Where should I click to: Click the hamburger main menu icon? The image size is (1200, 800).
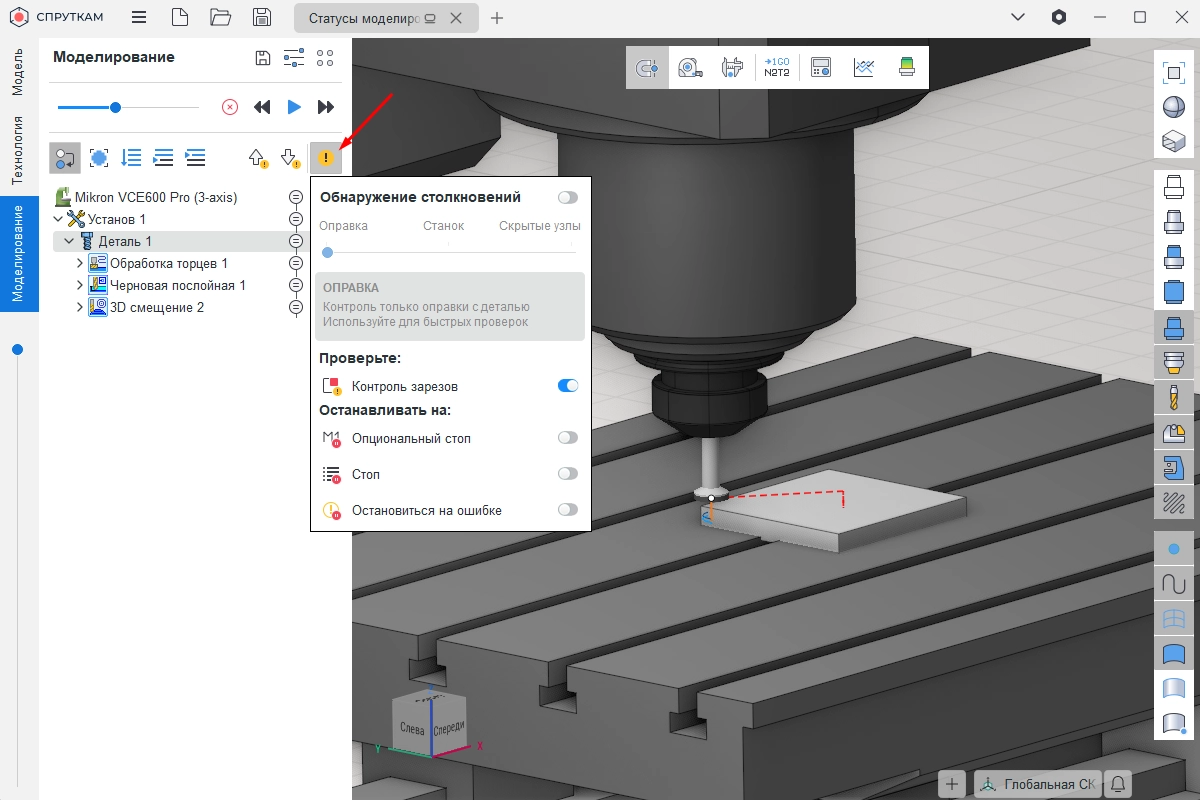[139, 18]
